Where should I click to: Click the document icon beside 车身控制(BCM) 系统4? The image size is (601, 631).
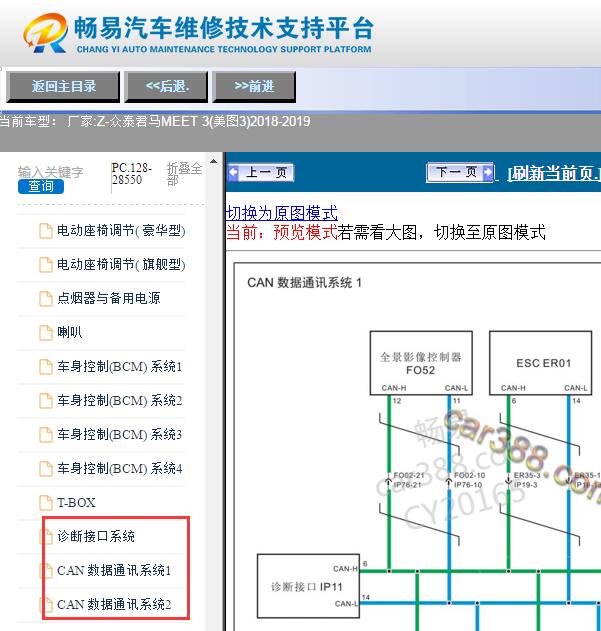(x=45, y=469)
